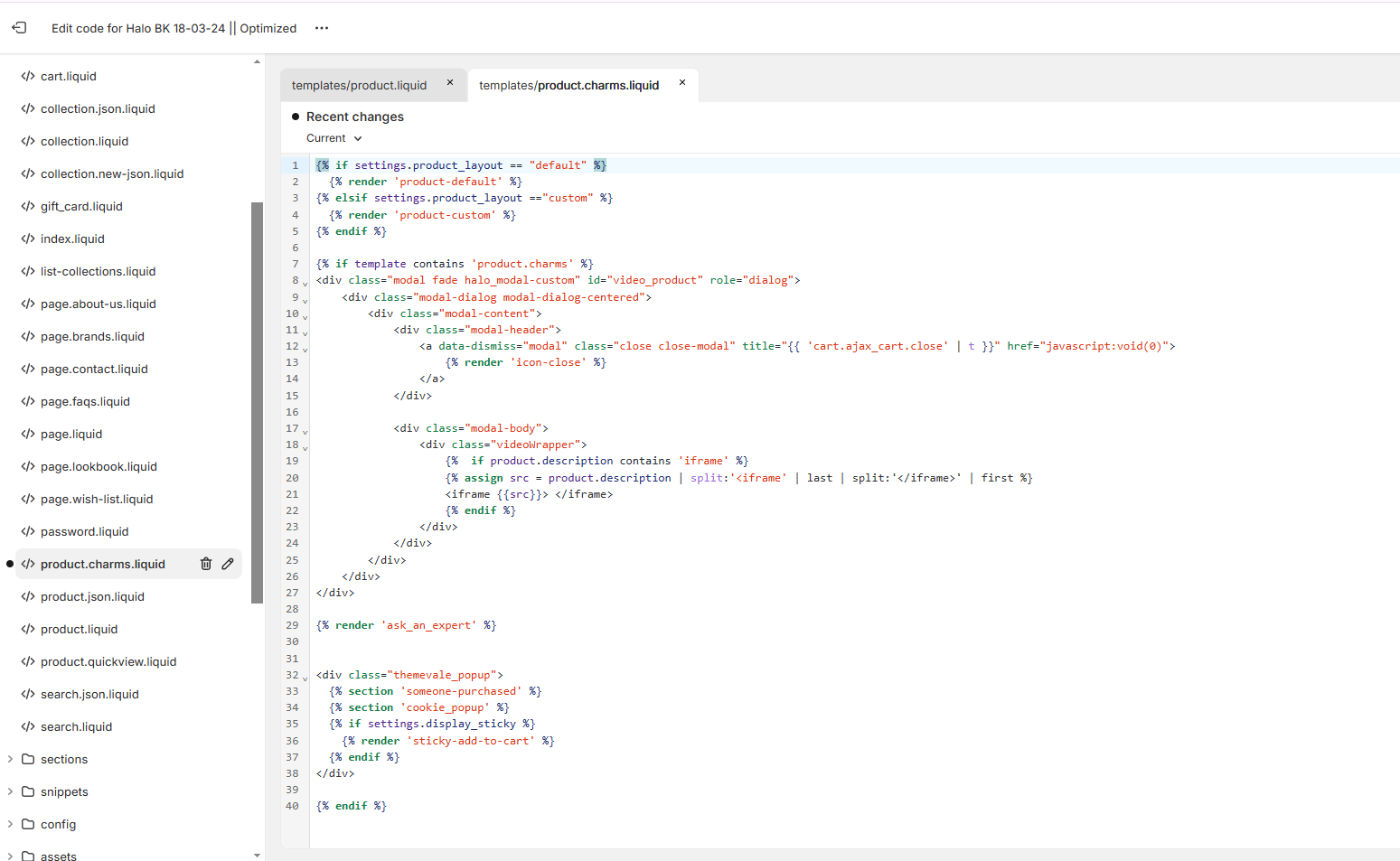Viewport: 1400px width, 861px height.
Task: Click 'someone-purchased' section line
Action: pyautogui.click(x=436, y=691)
